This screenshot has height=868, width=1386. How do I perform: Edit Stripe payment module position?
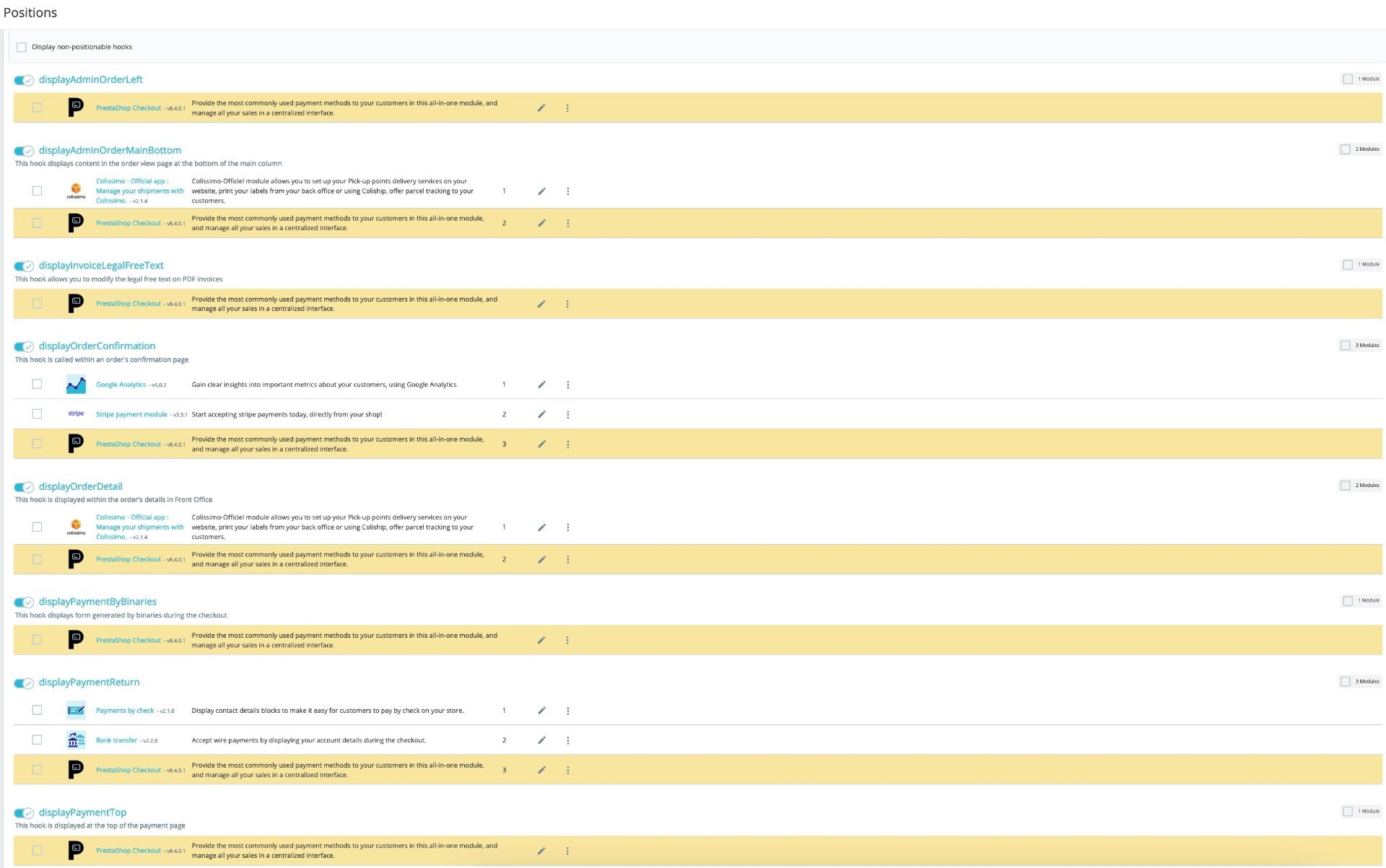tap(541, 414)
